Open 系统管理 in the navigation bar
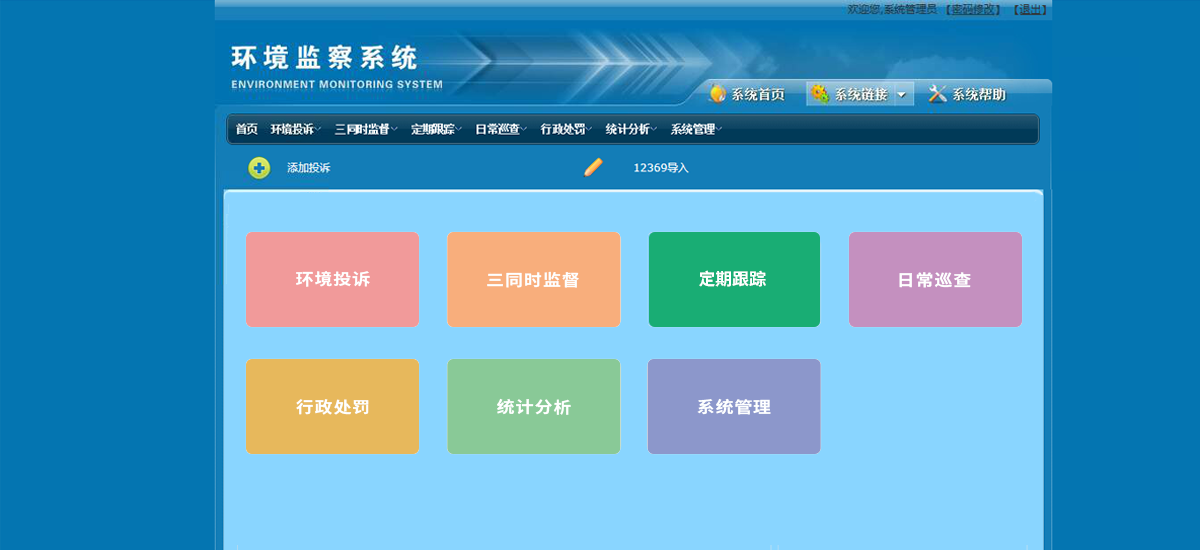The width and height of the screenshot is (1200, 550). [x=695, y=129]
